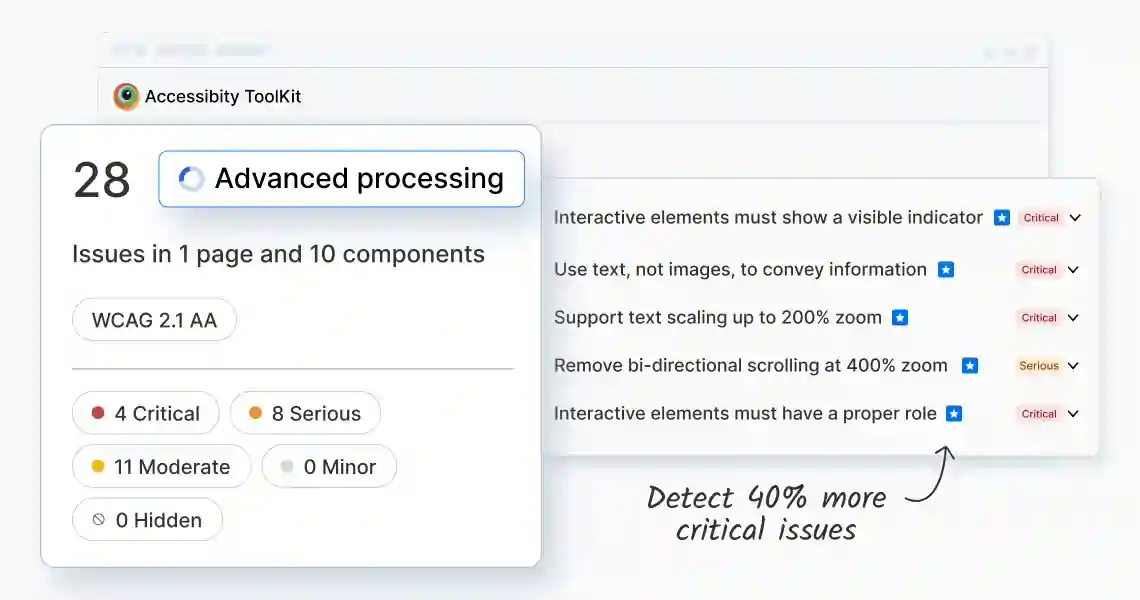The image size is (1140, 600).
Task: Click star badge beside text not images issue
Action: [946, 270]
